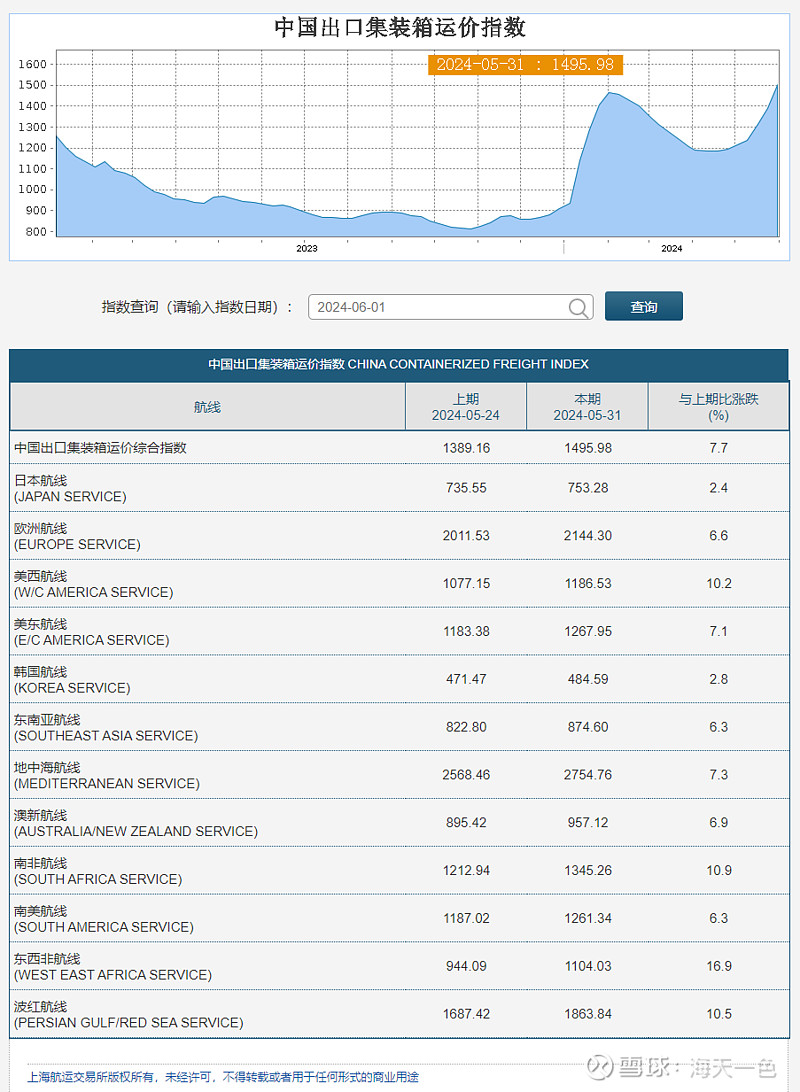Click the 上期 2024-05-24 column header
The height and width of the screenshot is (1092, 800).
(467, 405)
